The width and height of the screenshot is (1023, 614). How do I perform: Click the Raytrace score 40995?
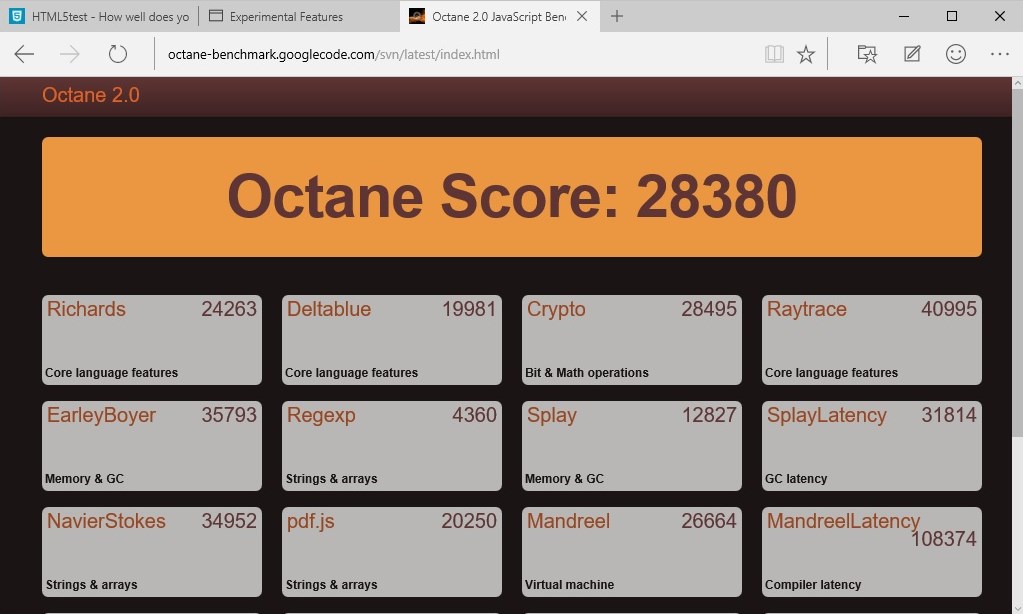pyautogui.click(x=949, y=309)
